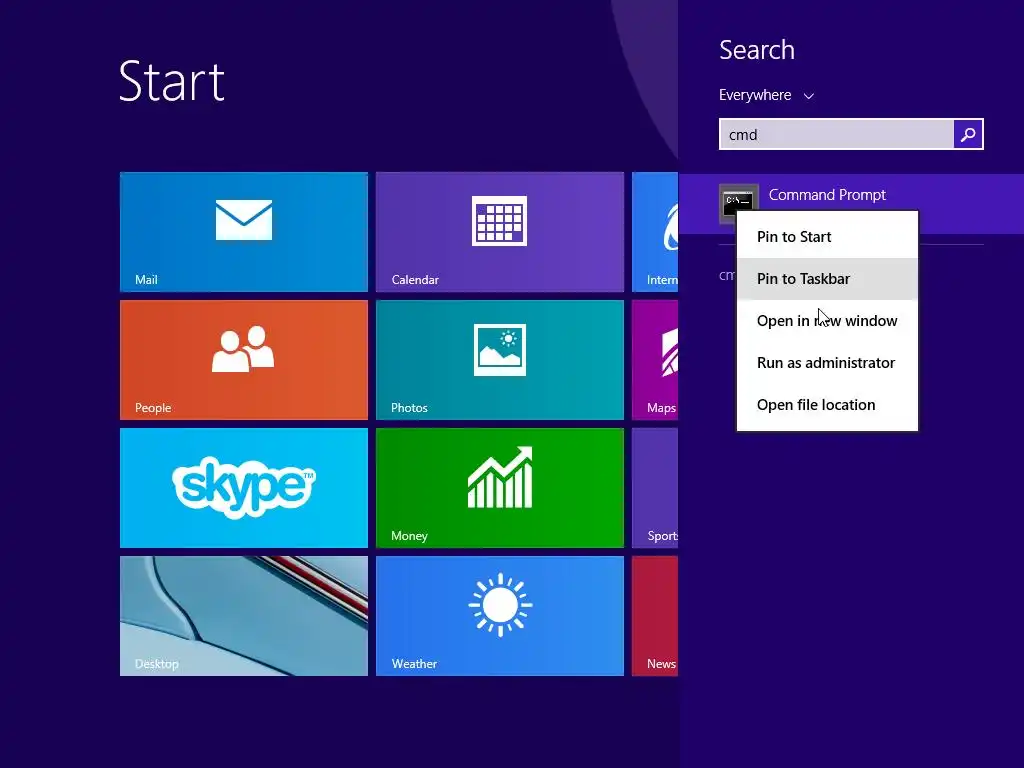Open the Calendar tile
The image size is (1024, 768).
pyautogui.click(x=500, y=232)
